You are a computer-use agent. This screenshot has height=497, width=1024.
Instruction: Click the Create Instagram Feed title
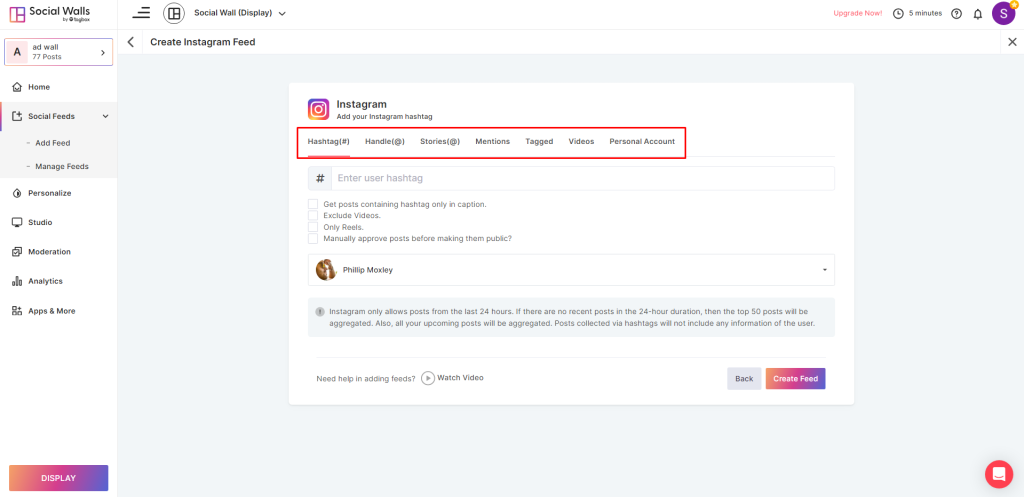tap(202, 42)
